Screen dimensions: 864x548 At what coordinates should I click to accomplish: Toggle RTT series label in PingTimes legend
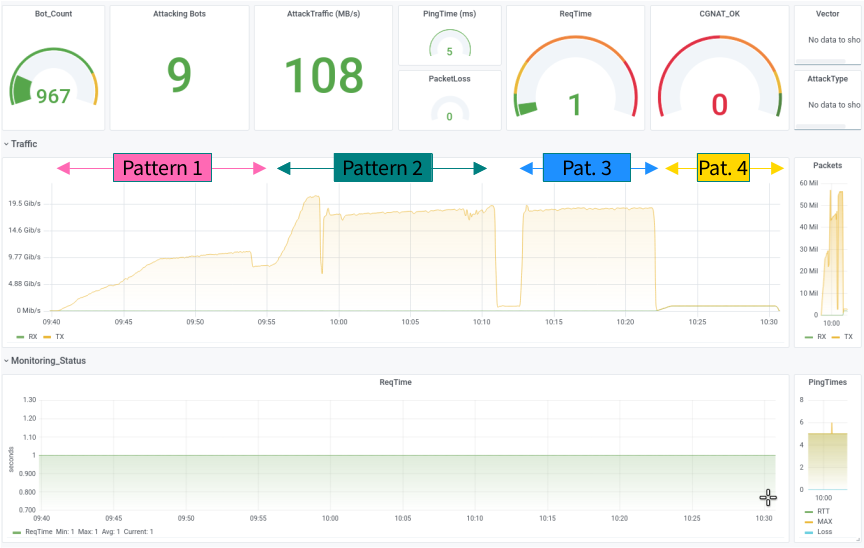click(x=823, y=512)
